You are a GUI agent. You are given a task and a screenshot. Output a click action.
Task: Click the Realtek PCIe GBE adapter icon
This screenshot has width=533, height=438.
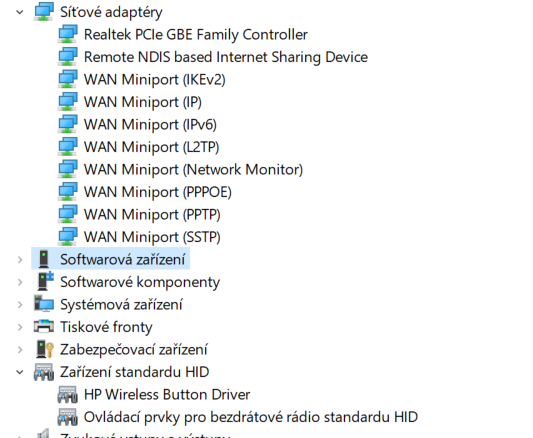click(68, 34)
